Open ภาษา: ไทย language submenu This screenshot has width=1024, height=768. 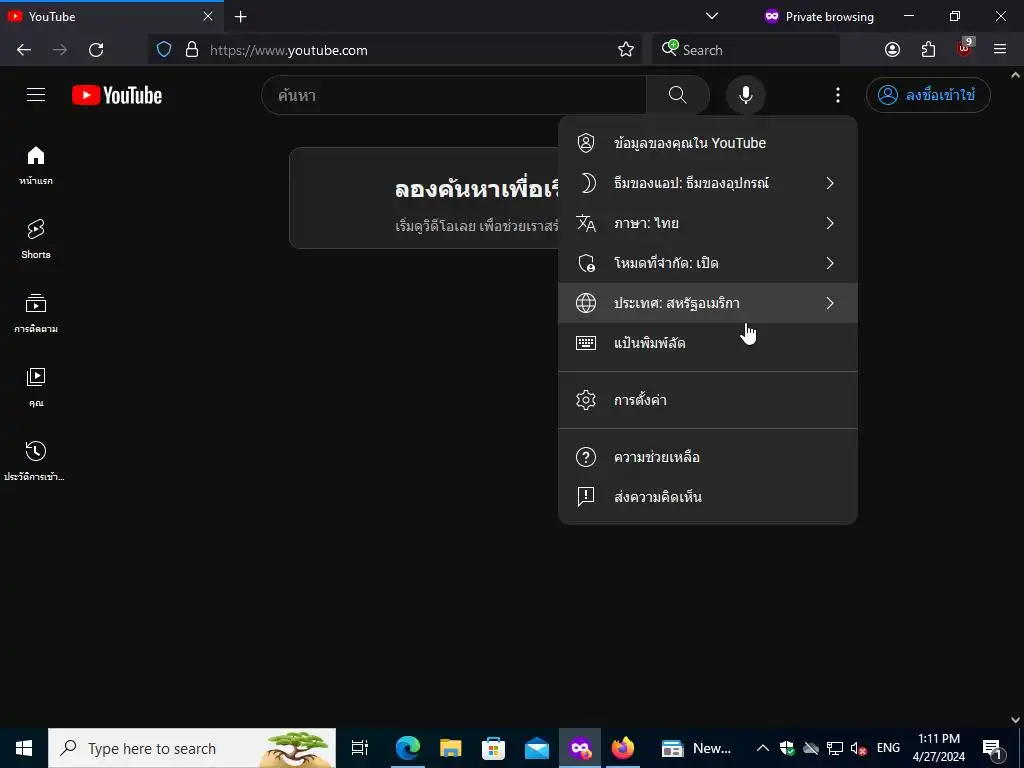(708, 223)
